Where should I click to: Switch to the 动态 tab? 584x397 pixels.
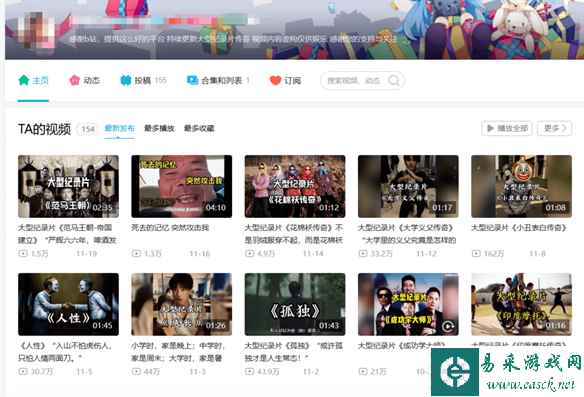click(85, 80)
